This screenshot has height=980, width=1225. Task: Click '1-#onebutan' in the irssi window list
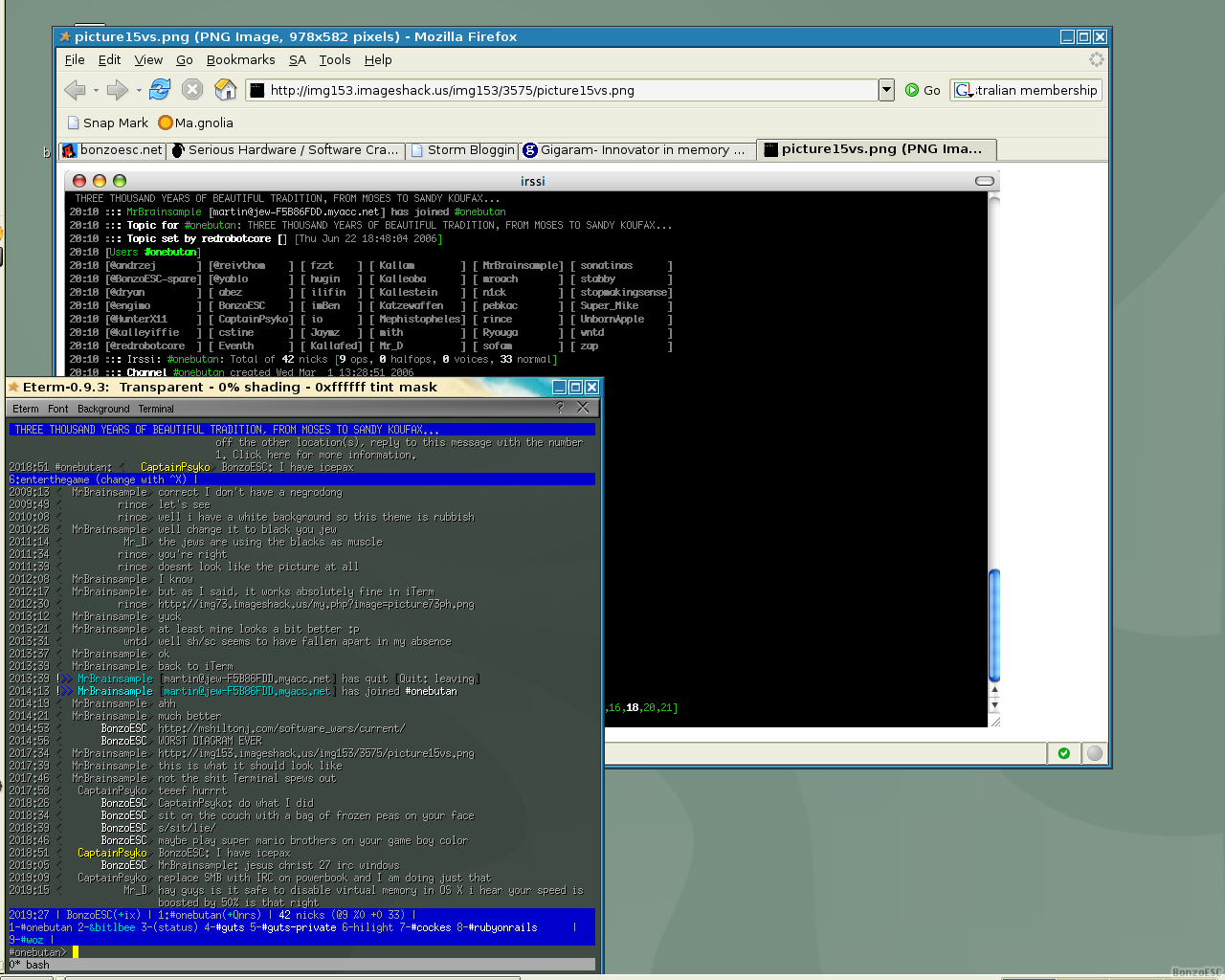40,927
